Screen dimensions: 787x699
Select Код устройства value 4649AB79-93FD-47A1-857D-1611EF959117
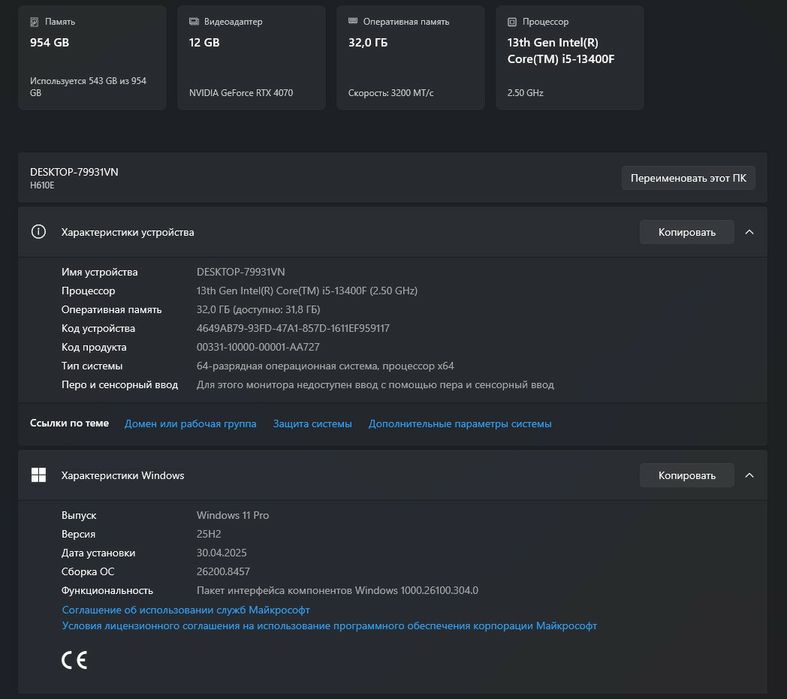(293, 328)
